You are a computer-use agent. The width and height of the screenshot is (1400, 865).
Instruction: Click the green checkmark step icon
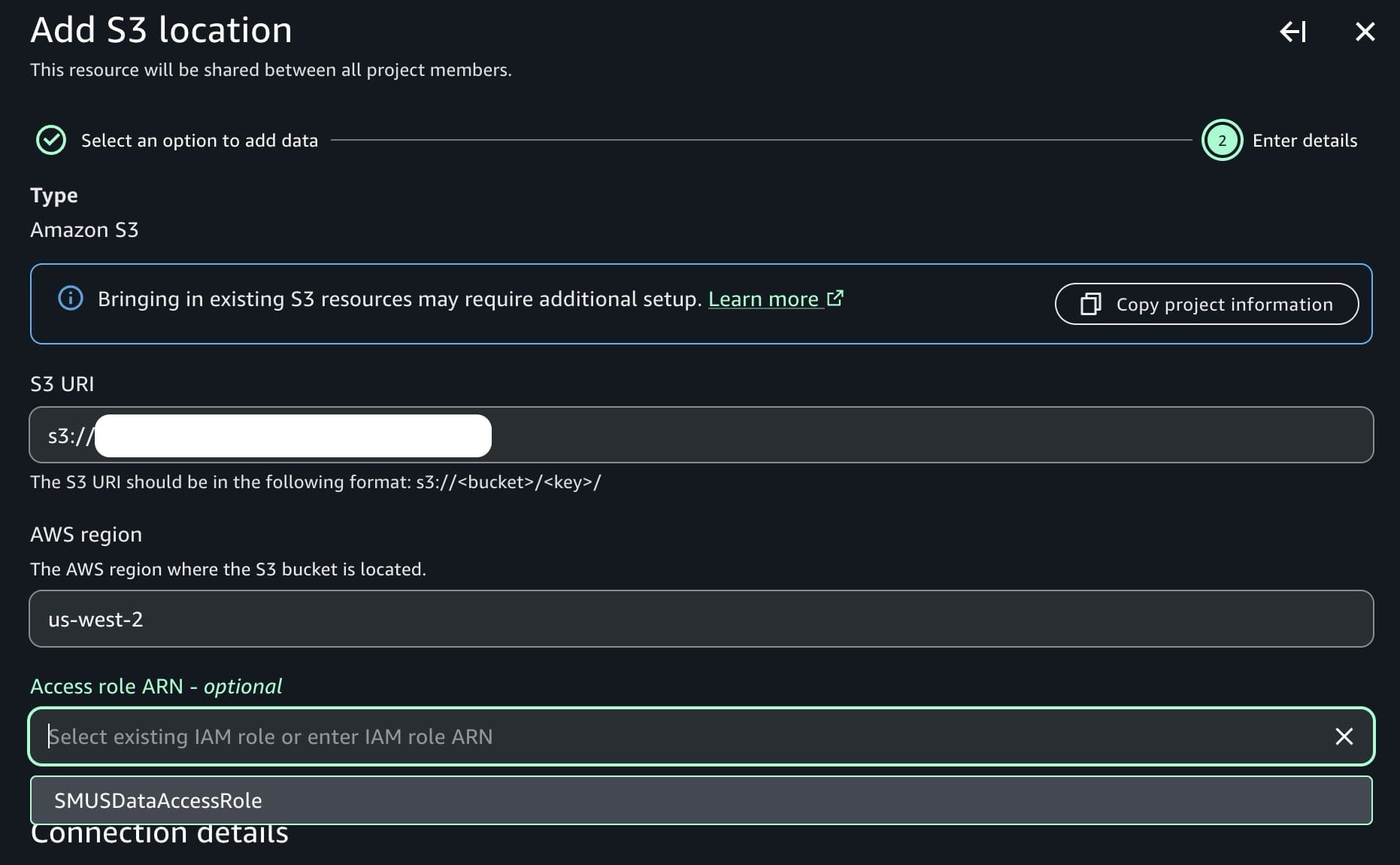tap(51, 141)
